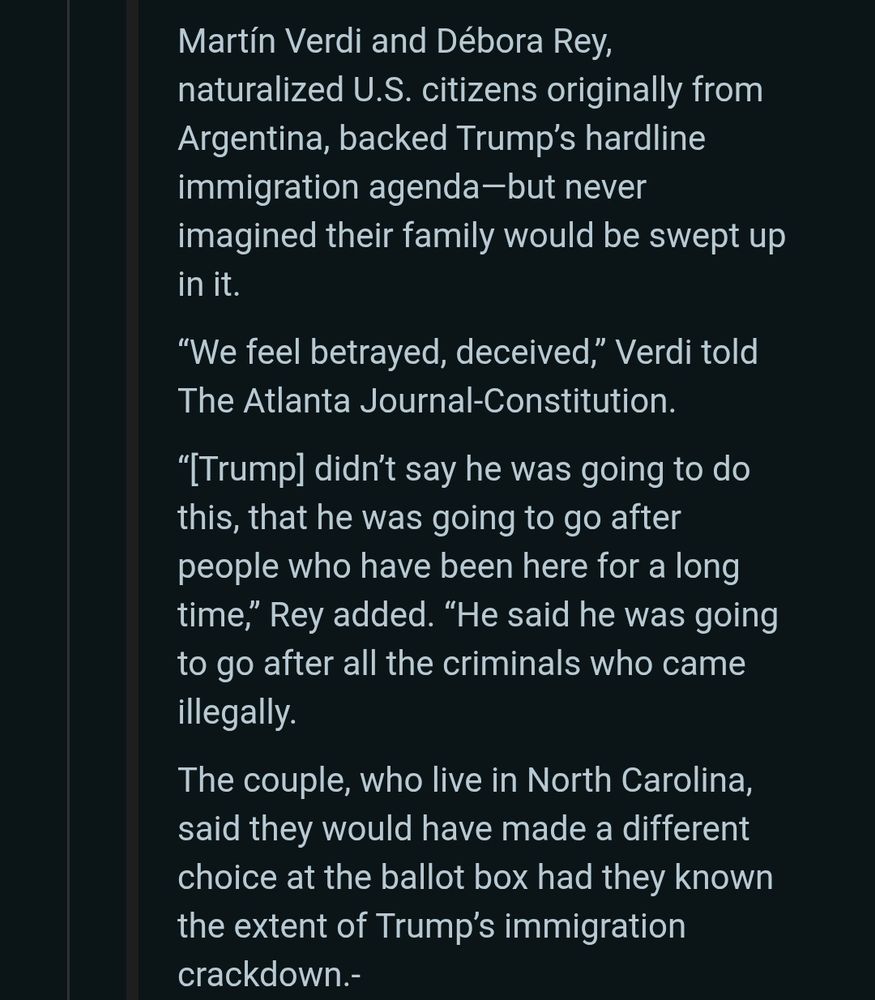
Task: Select the word "Argentina" in the quote
Action: [x=252, y=139]
